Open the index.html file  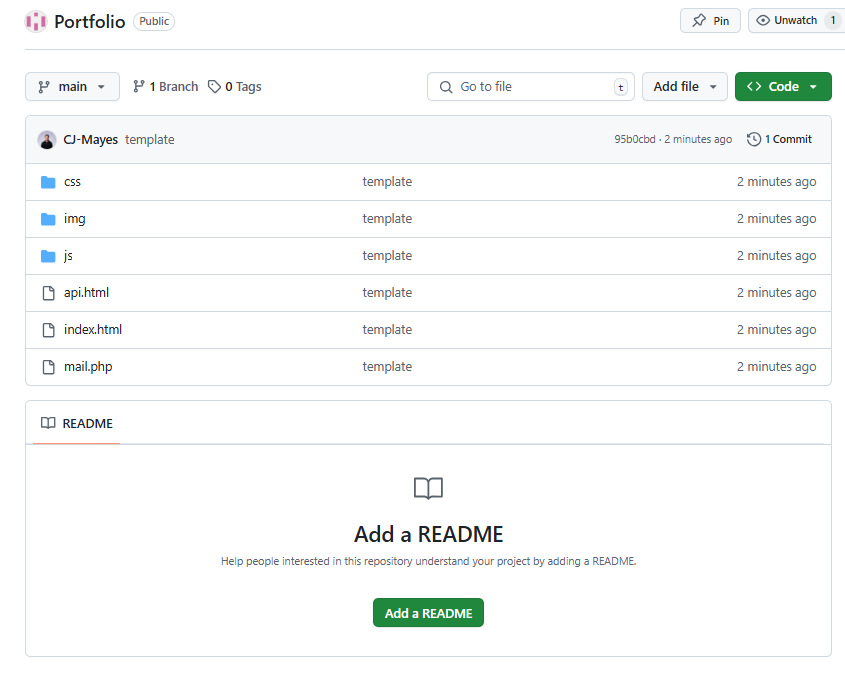coord(93,330)
